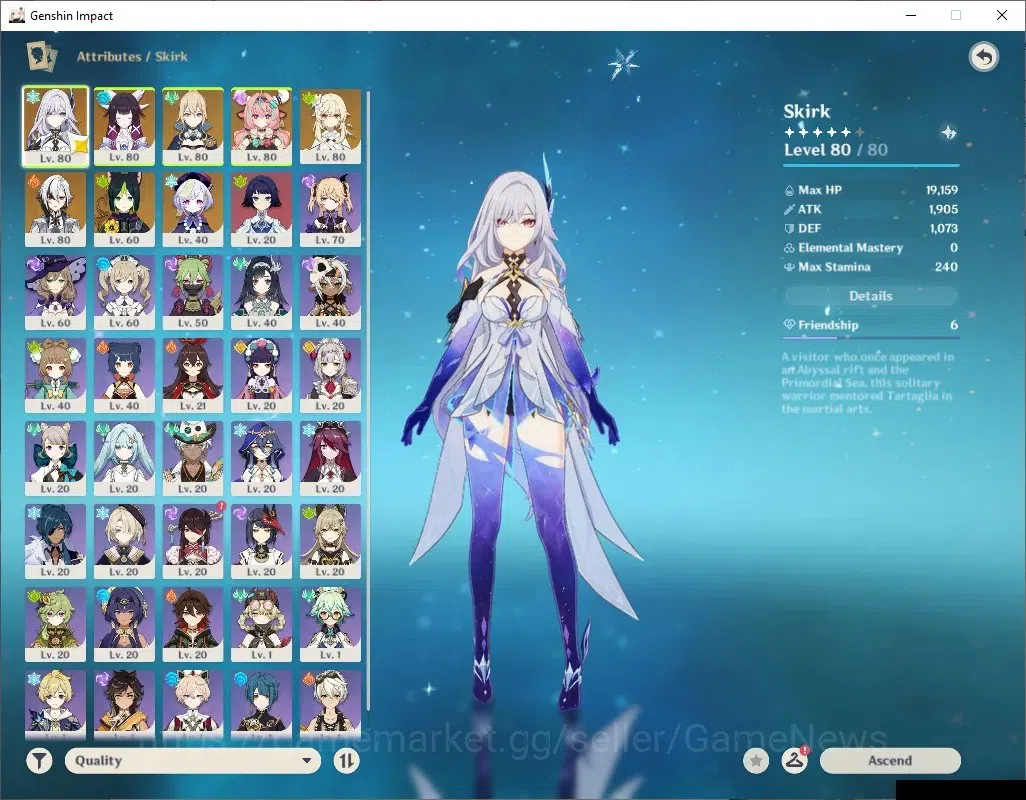
Task: Select Xingqiu's partially visible portrait card
Action: click(x=262, y=703)
